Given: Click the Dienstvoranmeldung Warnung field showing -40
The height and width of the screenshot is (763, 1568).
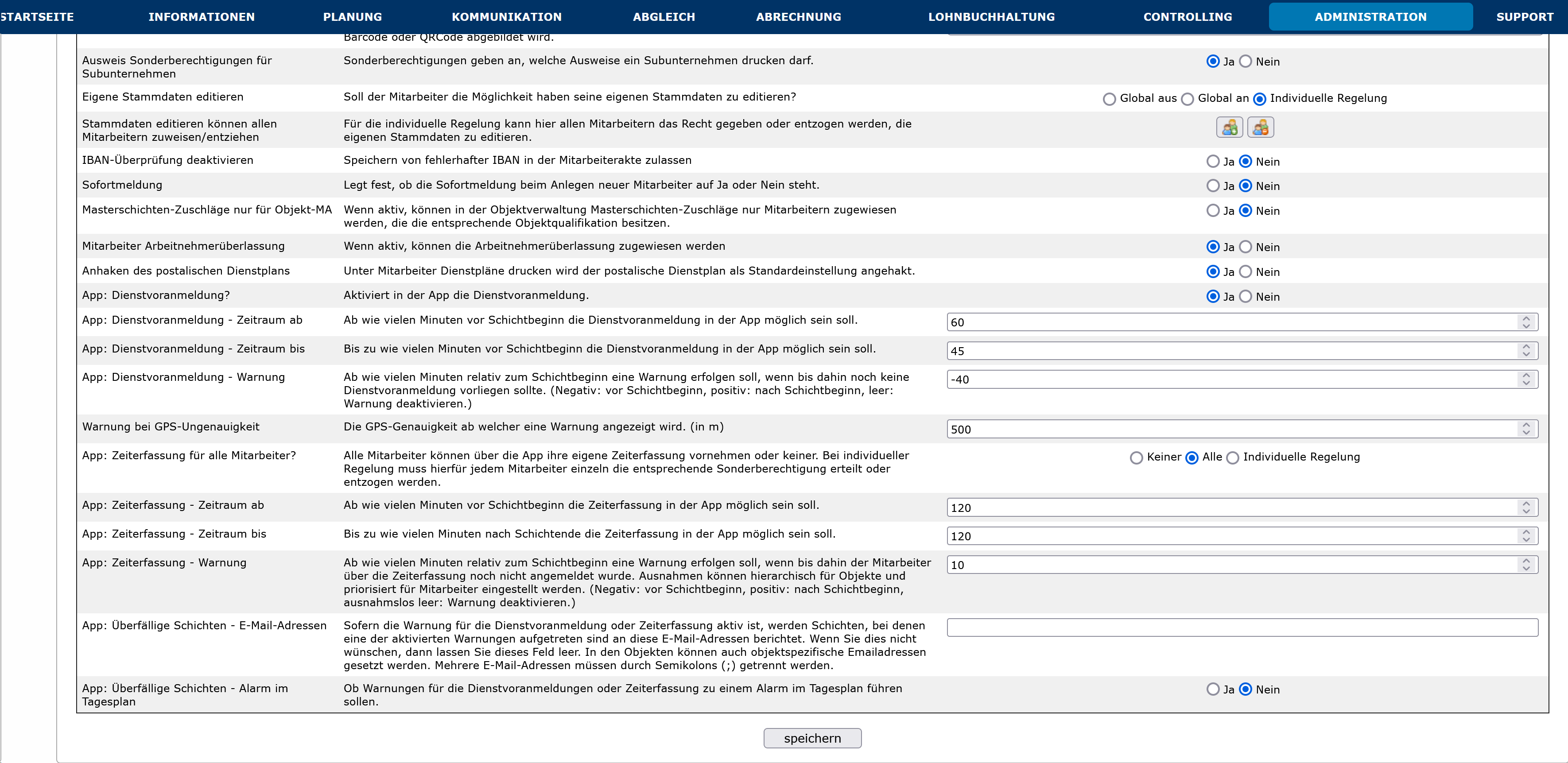Looking at the screenshot, I should pyautogui.click(x=1242, y=379).
